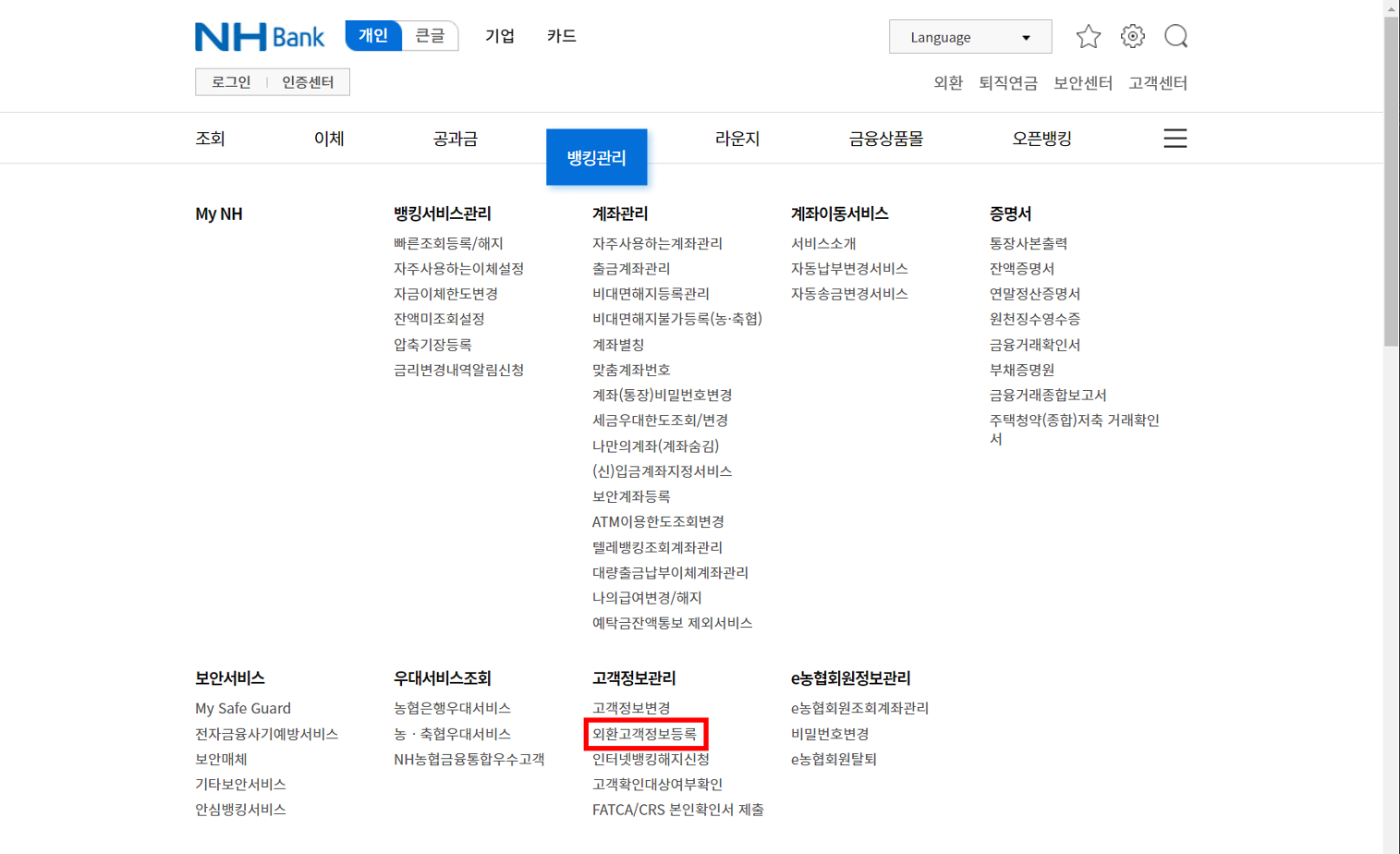Open 빠른조회등록/해지
The height and width of the screenshot is (854, 1400).
click(x=448, y=243)
